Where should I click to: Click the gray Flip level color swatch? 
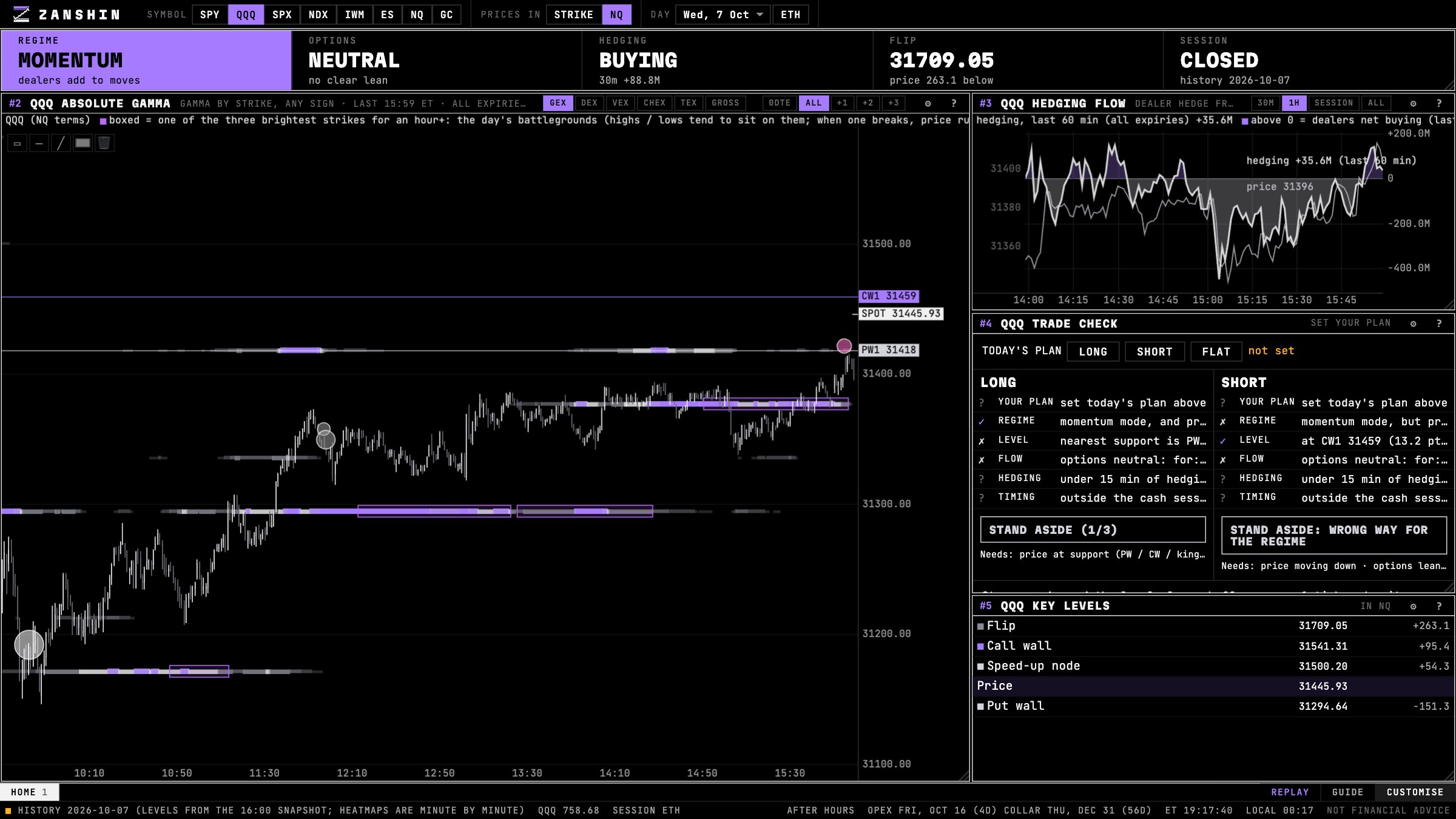coord(980,626)
